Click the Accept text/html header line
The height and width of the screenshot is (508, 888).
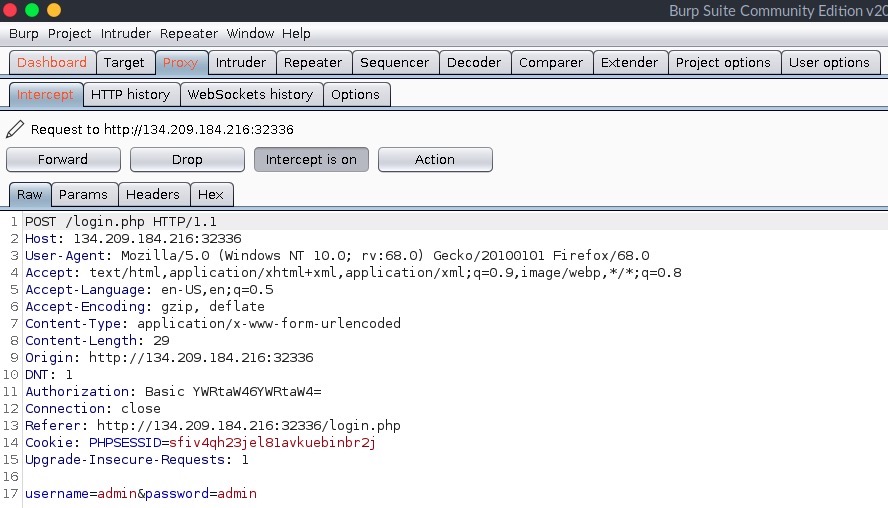click(353, 272)
